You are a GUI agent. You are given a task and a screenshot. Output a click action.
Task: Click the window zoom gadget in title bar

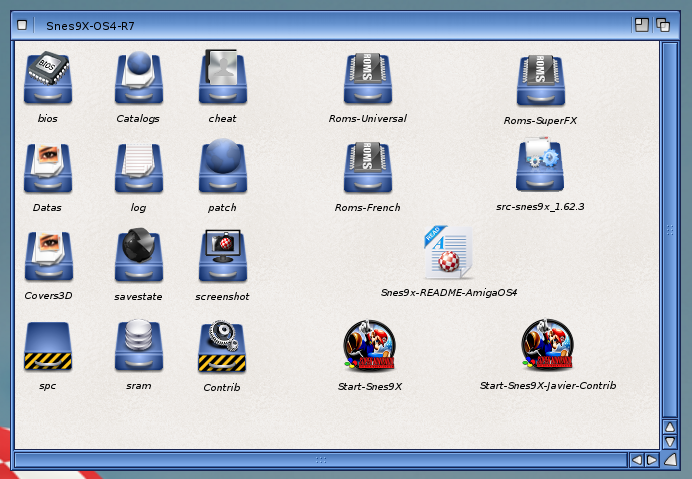pyautogui.click(x=642, y=25)
